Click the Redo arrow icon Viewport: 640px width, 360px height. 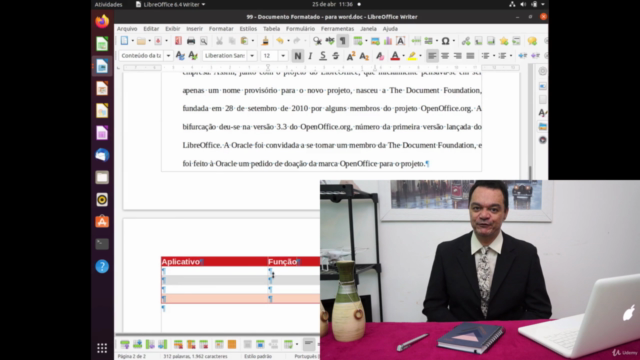coord(297,41)
